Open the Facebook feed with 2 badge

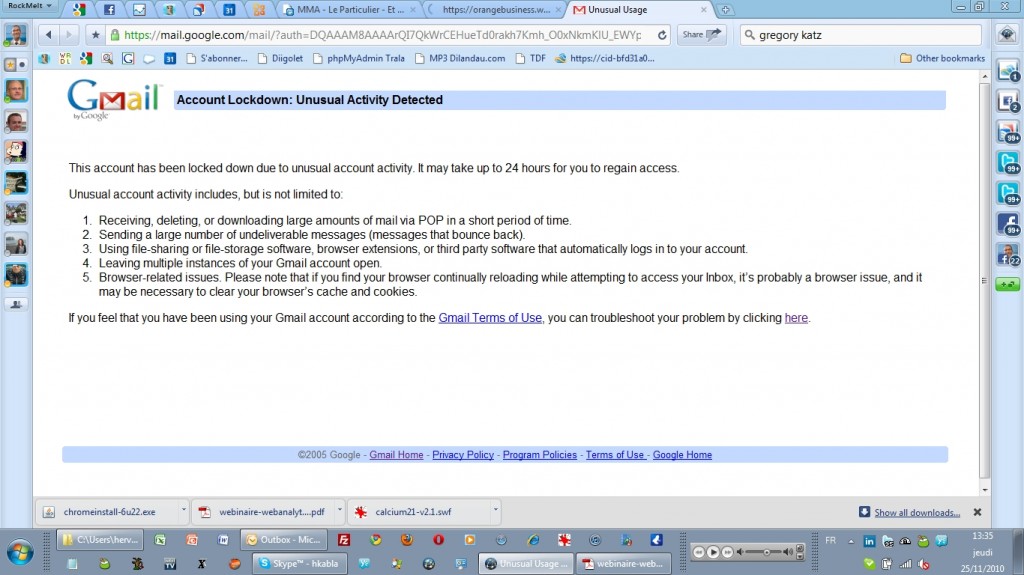coord(1008,101)
